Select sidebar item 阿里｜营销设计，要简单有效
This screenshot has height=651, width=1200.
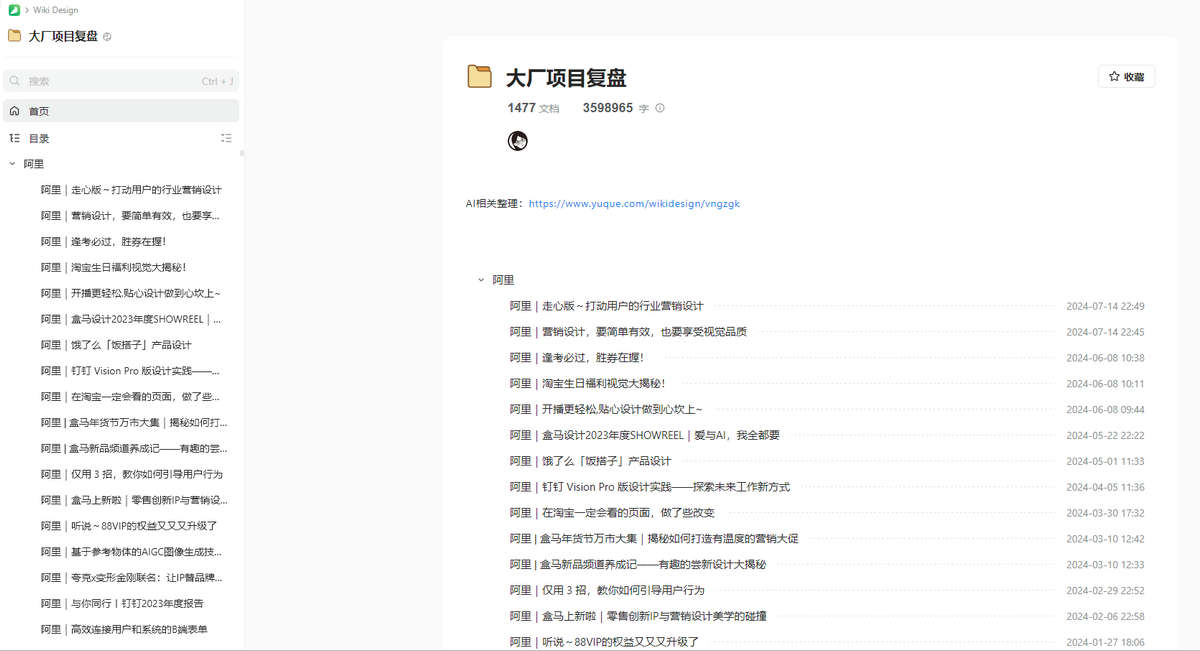point(130,216)
